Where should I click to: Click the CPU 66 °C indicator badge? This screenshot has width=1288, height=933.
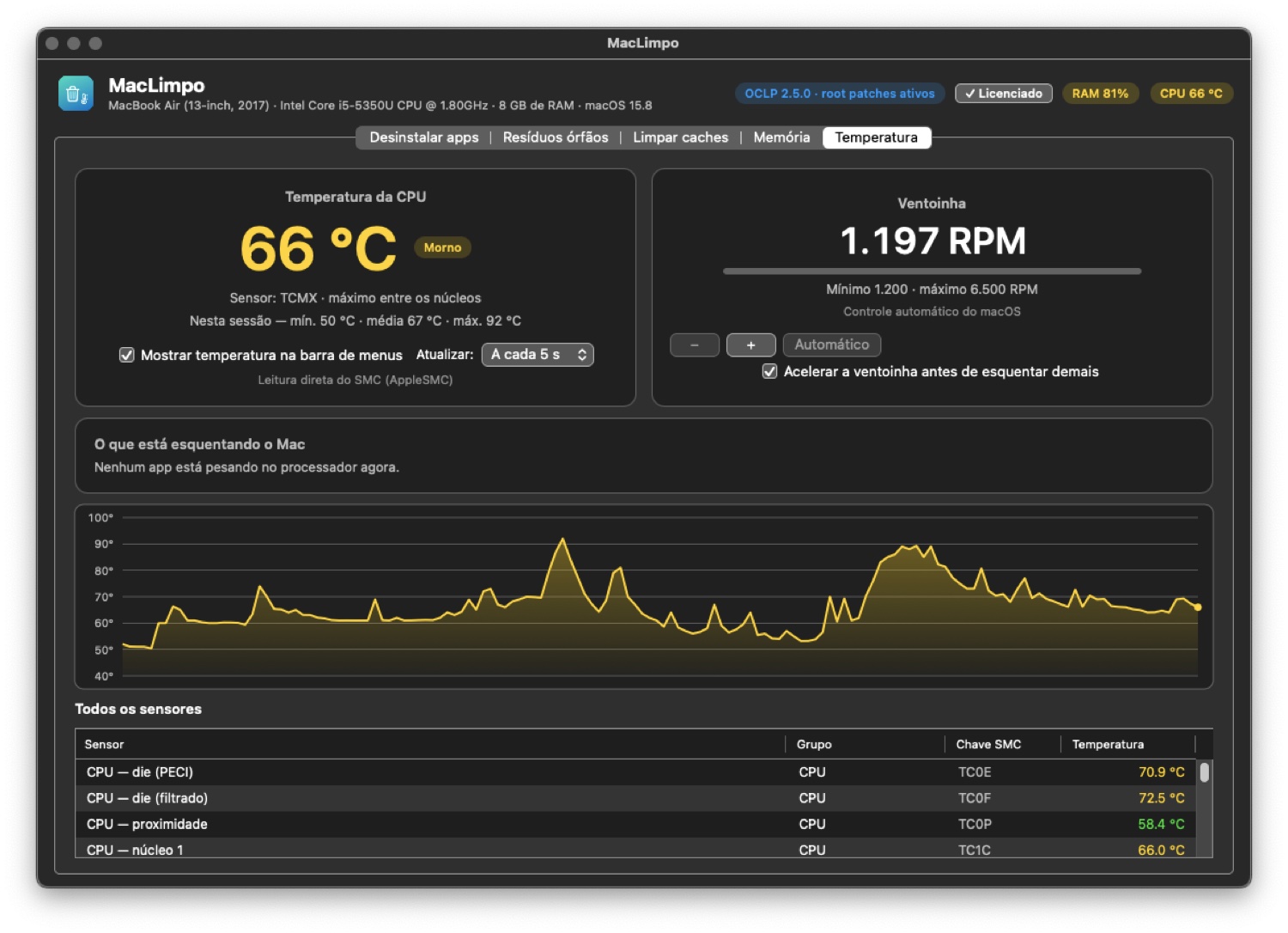click(1191, 94)
